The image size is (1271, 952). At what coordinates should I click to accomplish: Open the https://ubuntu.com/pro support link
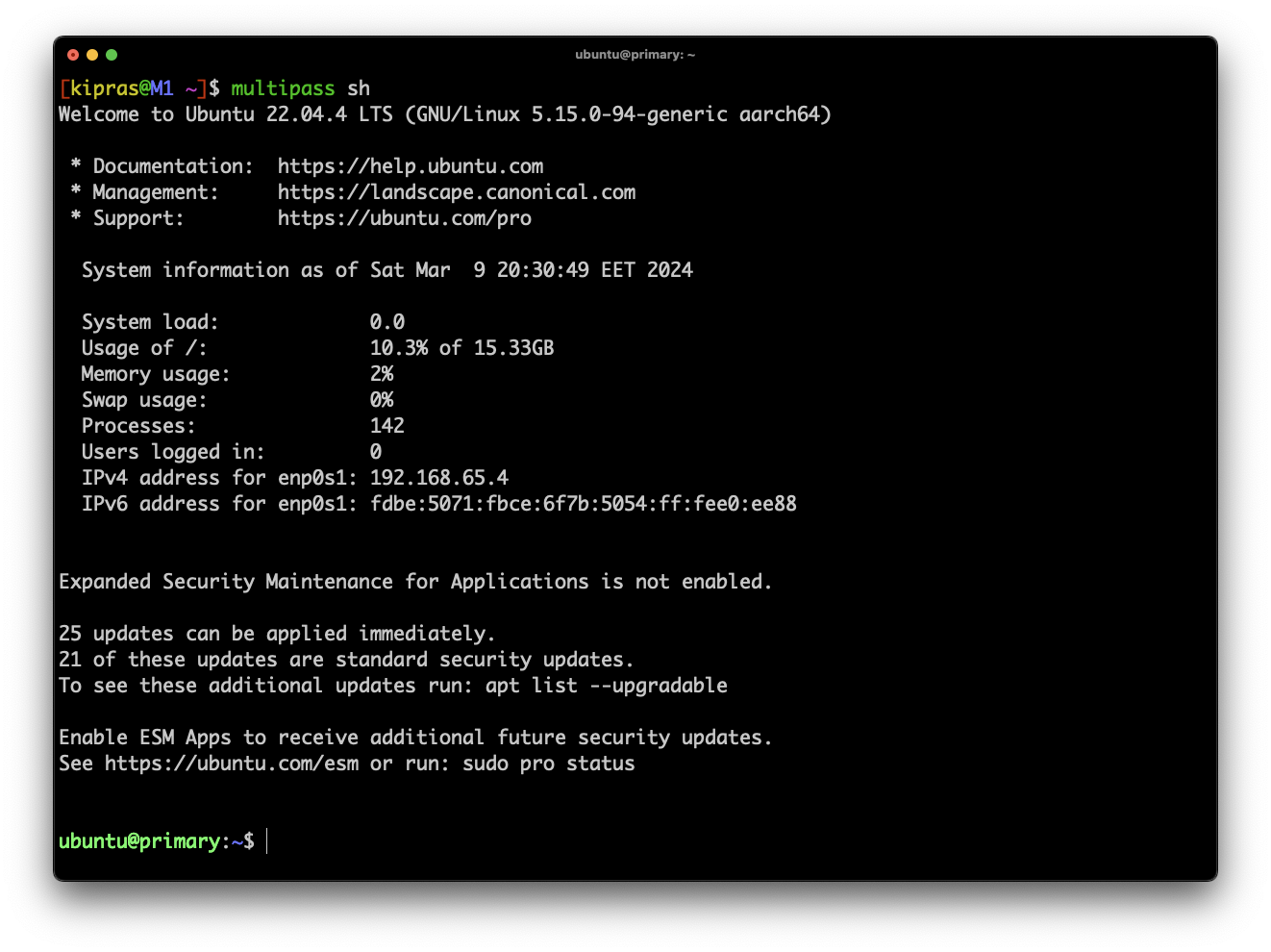(x=405, y=218)
